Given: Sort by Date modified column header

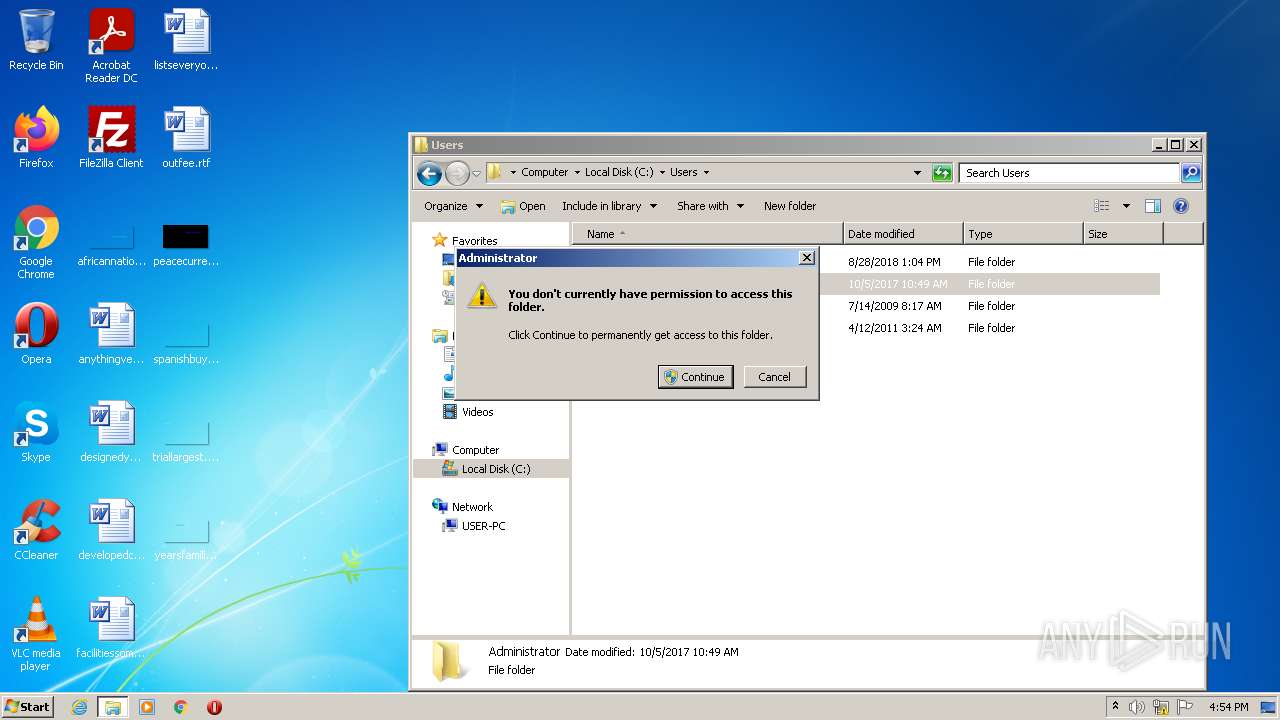Looking at the screenshot, I should pyautogui.click(x=903, y=234).
